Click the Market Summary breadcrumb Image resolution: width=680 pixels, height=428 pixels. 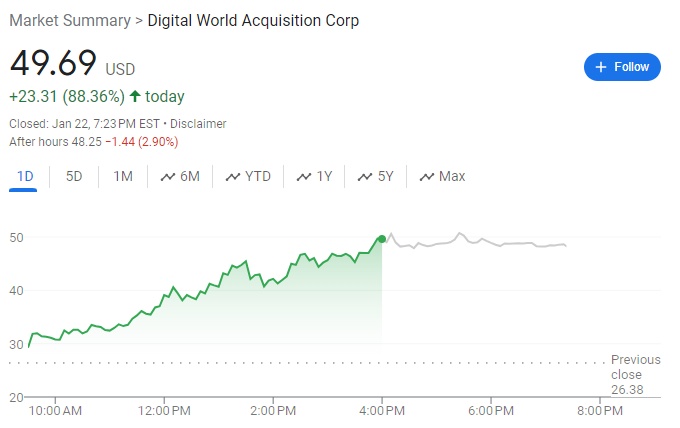[69, 21]
